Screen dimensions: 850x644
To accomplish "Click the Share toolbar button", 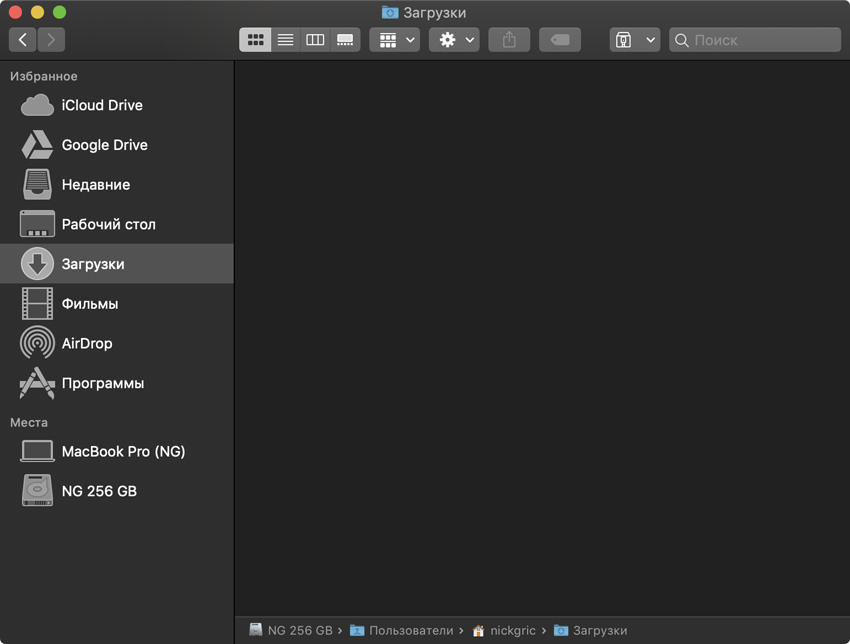I will (509, 40).
